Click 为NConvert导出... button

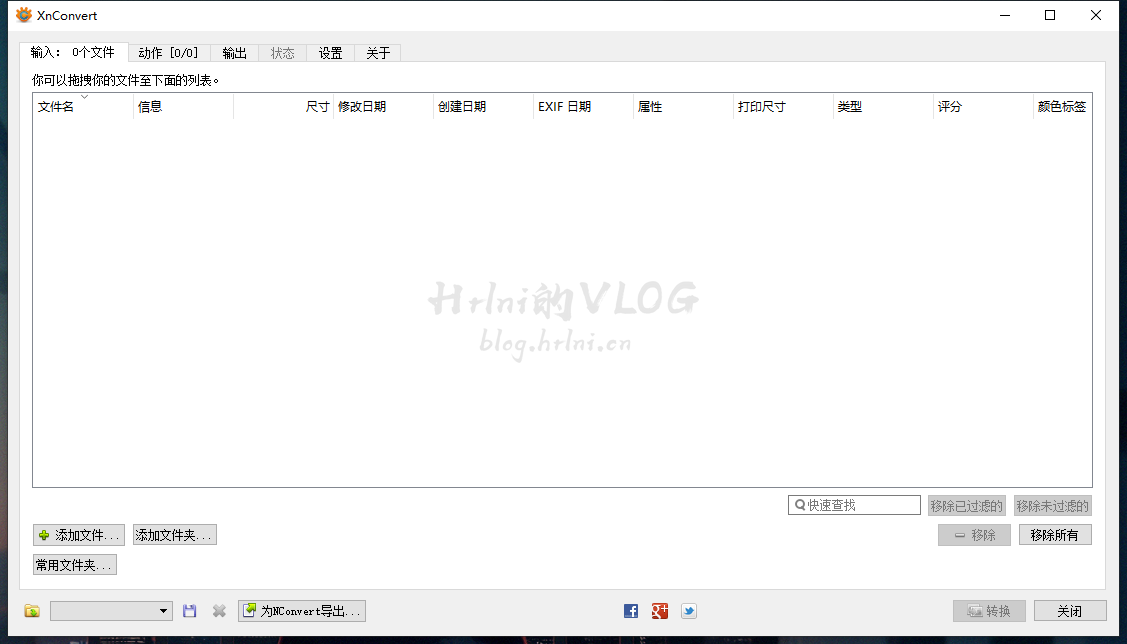pyautogui.click(x=302, y=611)
